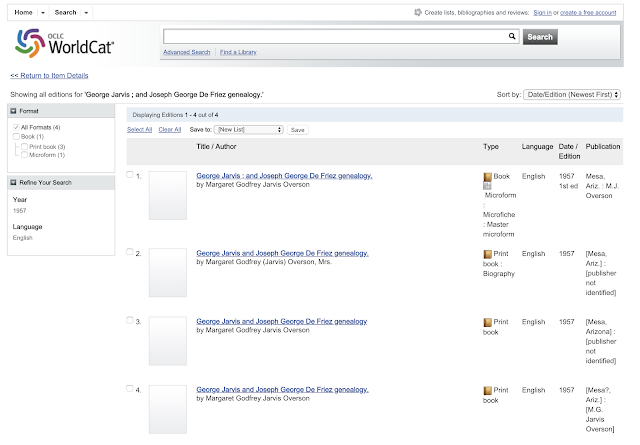640x445 pixels.
Task: Click the magnifier icon in search box
Action: [x=512, y=36]
